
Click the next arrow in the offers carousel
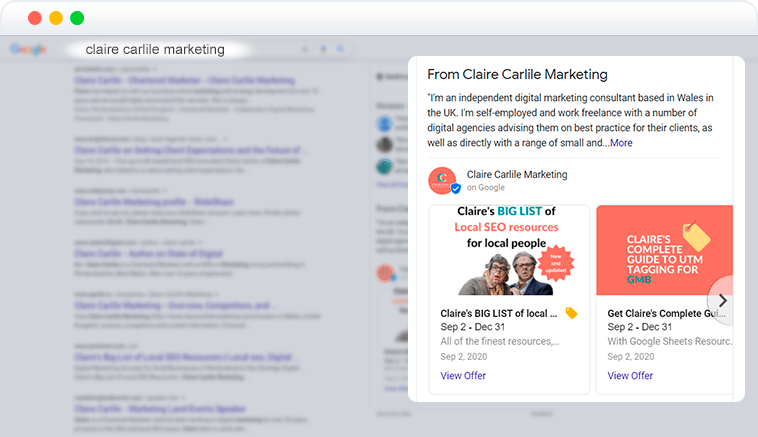tap(722, 301)
